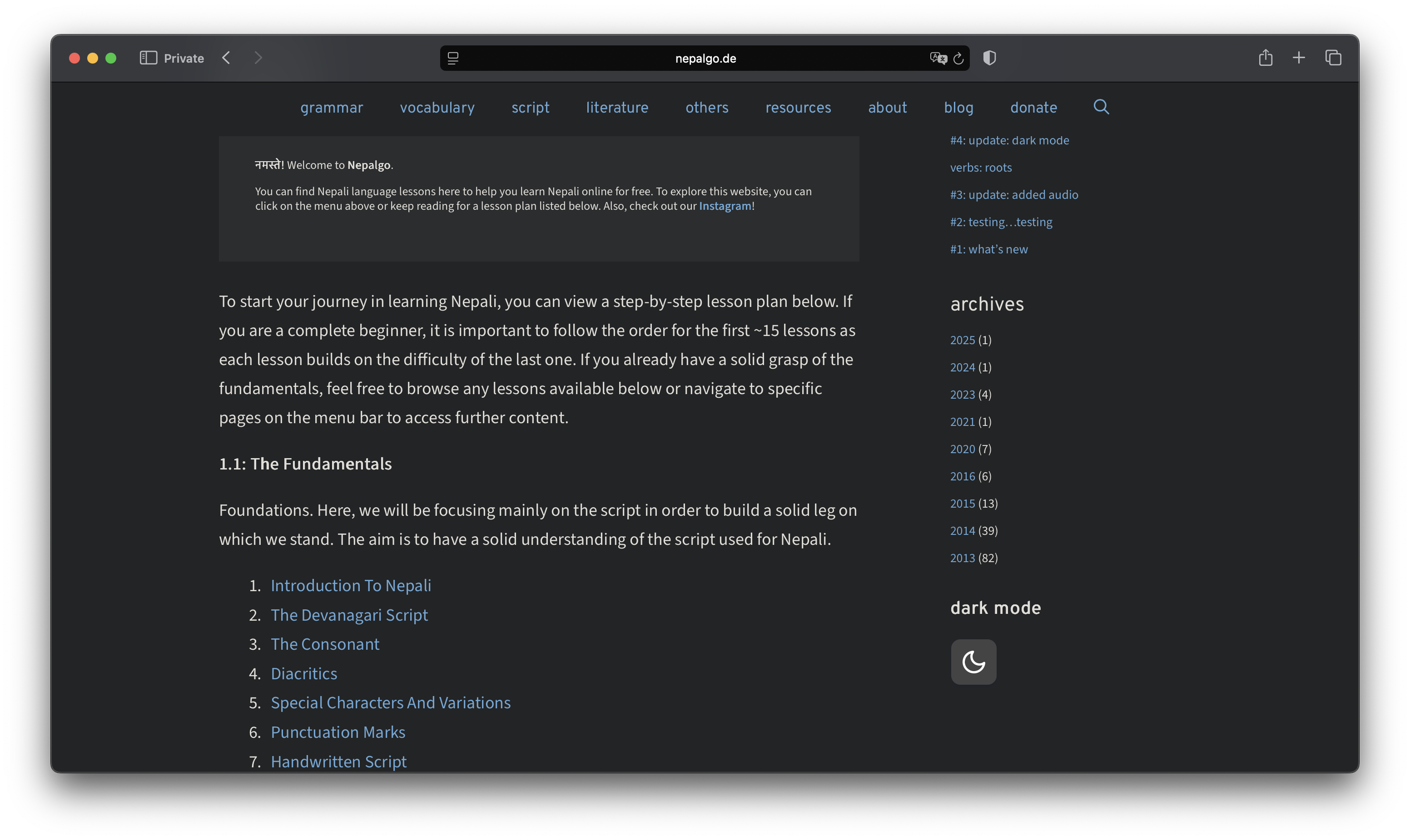Image resolution: width=1410 pixels, height=840 pixels.
Task: Open the grammar menu
Action: [332, 107]
